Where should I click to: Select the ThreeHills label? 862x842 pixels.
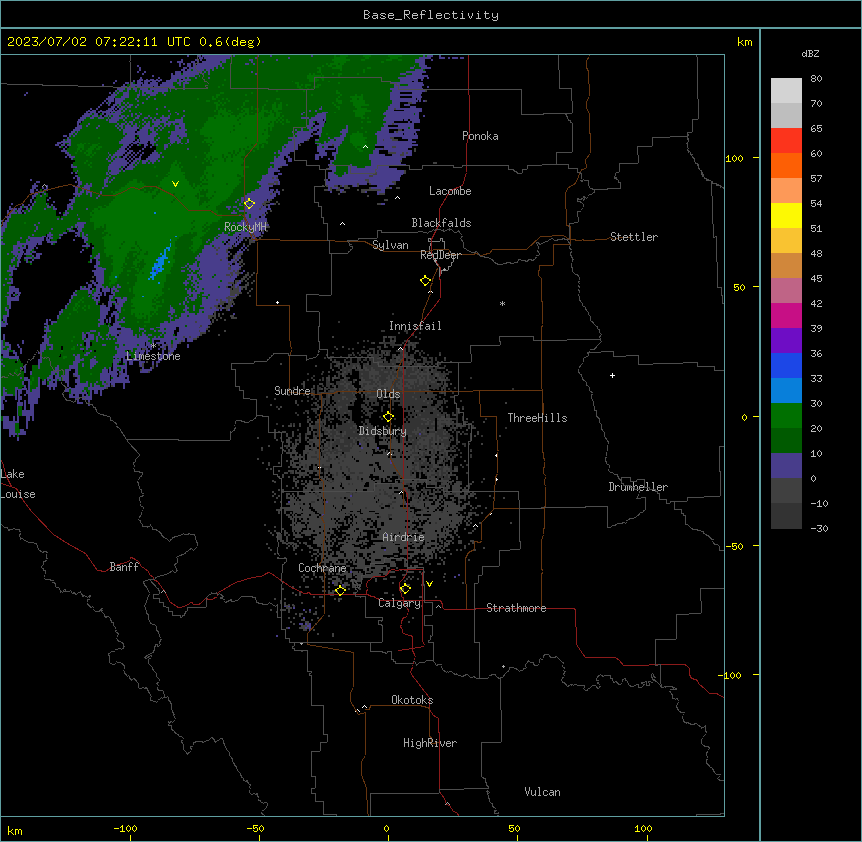coord(537,418)
